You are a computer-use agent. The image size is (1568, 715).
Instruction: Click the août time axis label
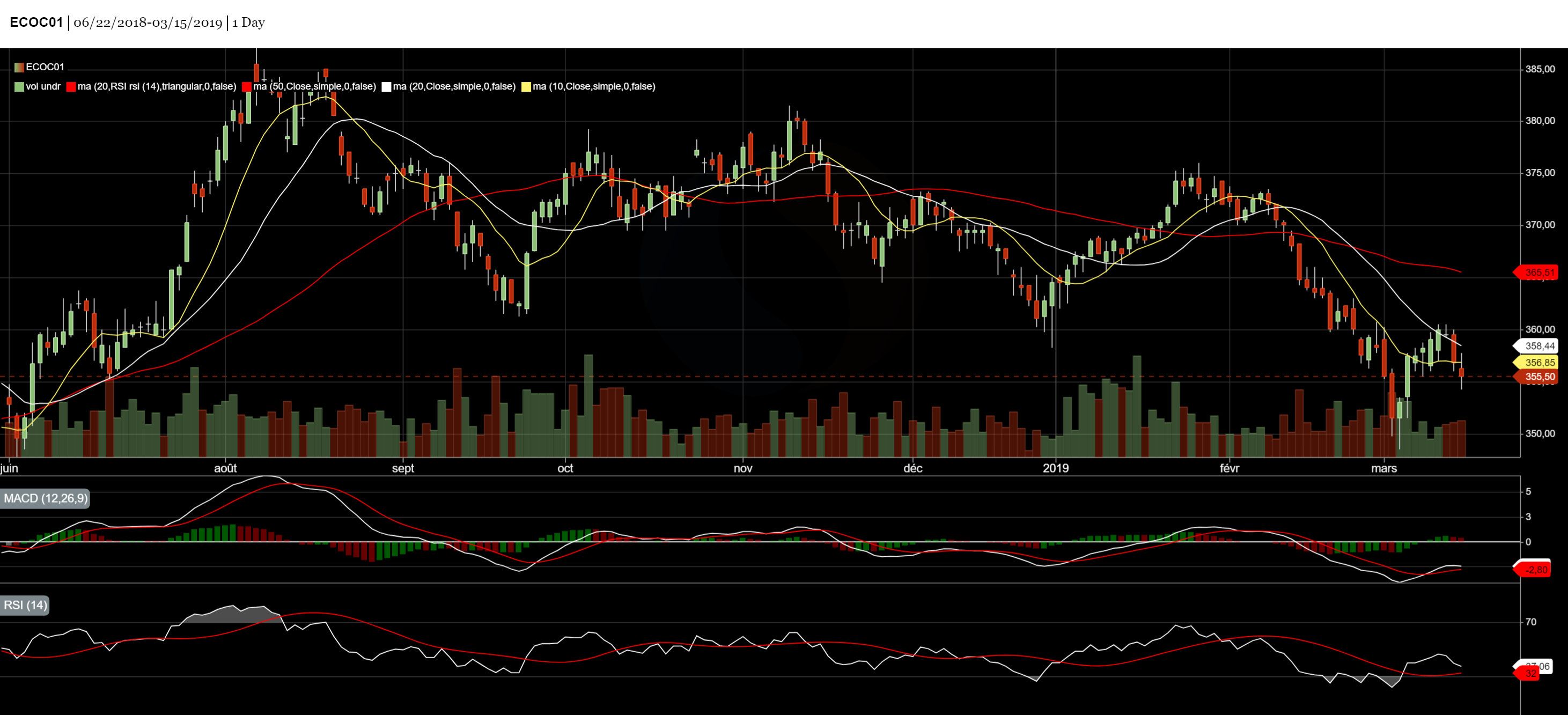[x=225, y=469]
